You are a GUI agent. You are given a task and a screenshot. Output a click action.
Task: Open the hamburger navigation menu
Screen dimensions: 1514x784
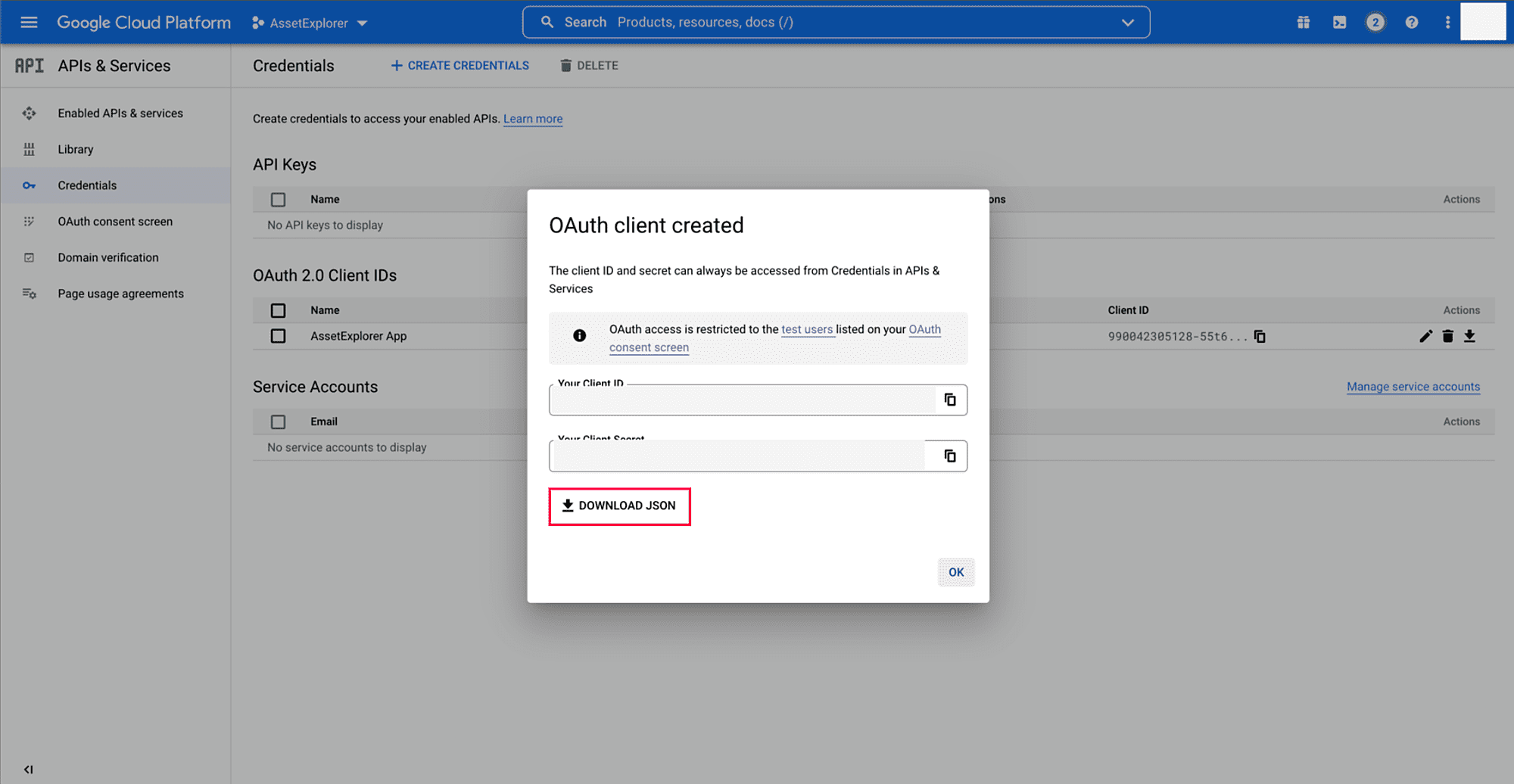click(x=29, y=23)
